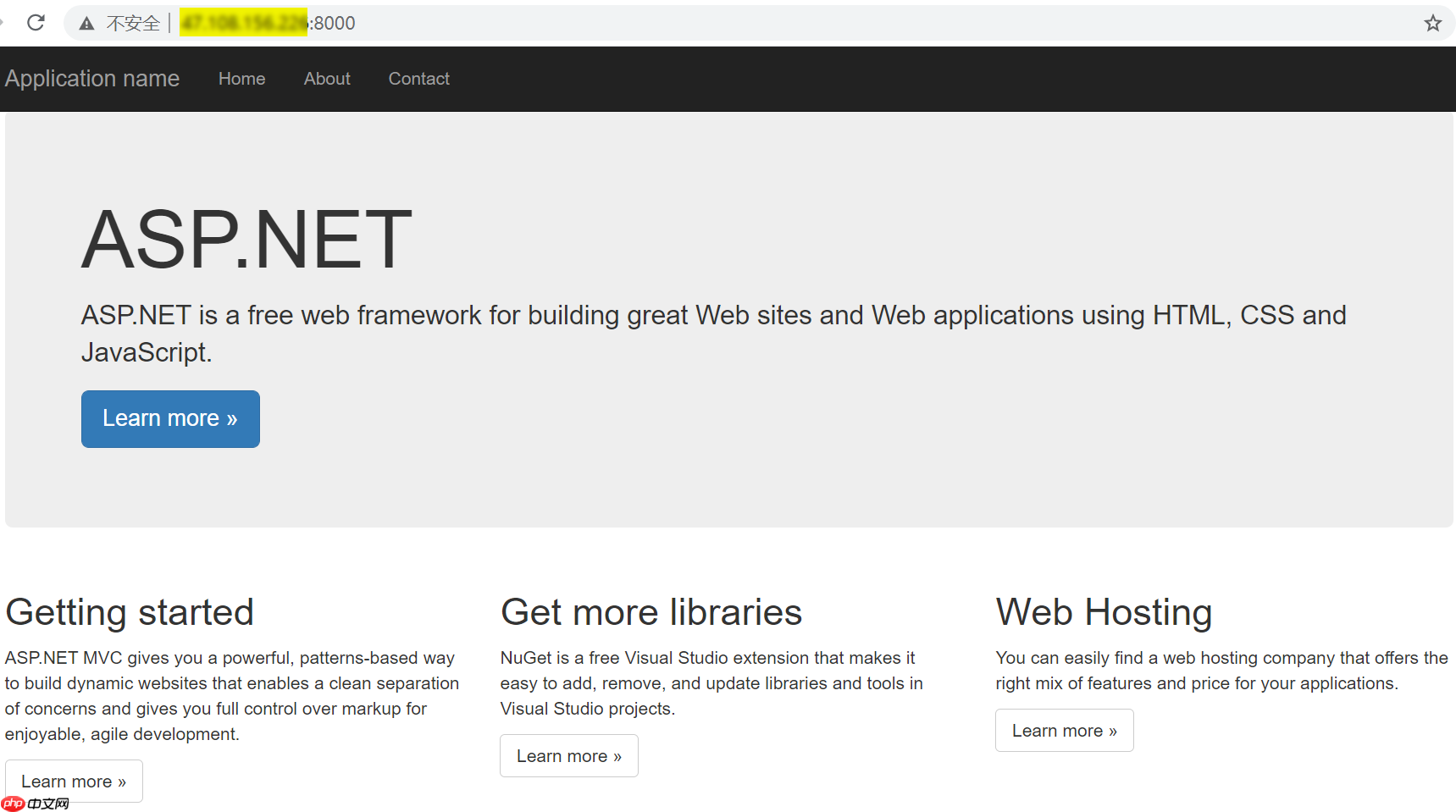Screen dimensions: 1456x812
Task: Click the reload page icon
Action: [x=36, y=23]
